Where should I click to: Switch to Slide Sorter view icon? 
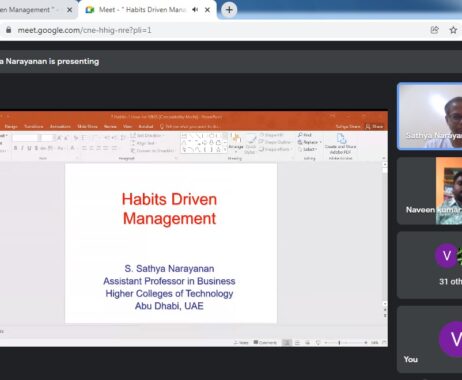(297, 343)
